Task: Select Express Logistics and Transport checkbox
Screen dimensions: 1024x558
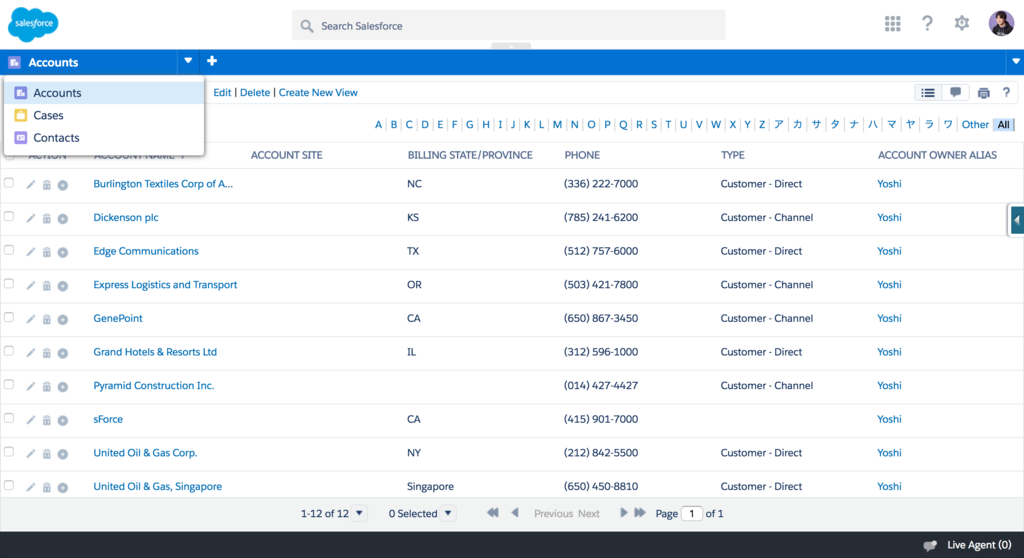Action: [x=9, y=284]
